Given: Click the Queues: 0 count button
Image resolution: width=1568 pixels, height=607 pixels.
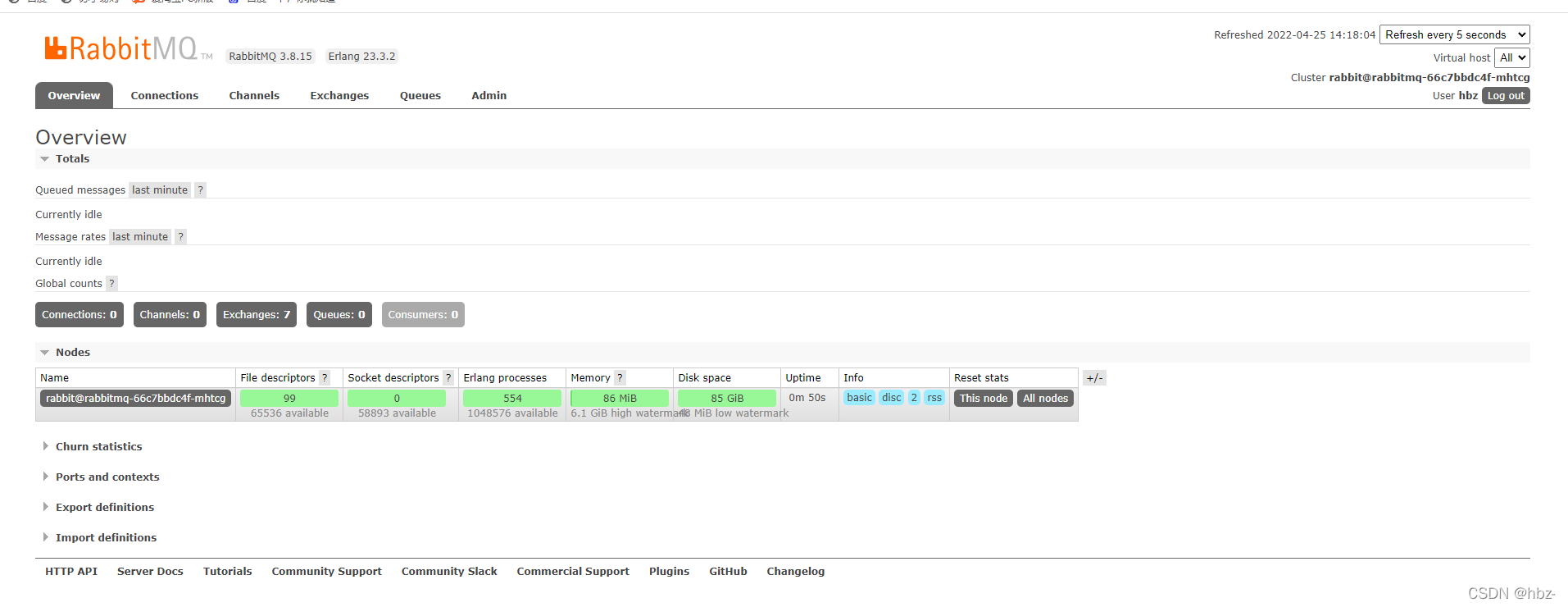Looking at the screenshot, I should pos(339,315).
